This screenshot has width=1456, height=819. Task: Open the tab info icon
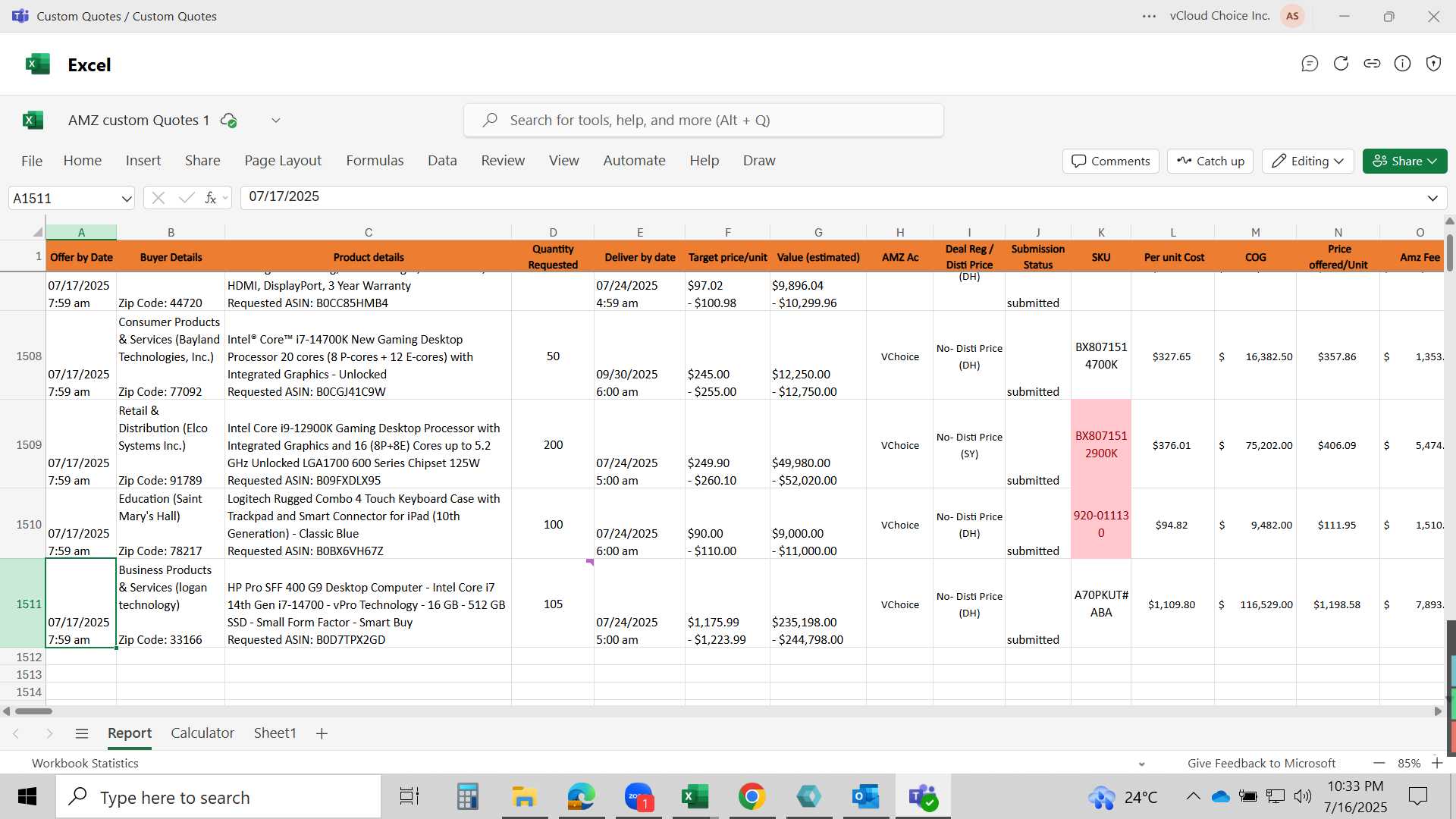(1403, 64)
